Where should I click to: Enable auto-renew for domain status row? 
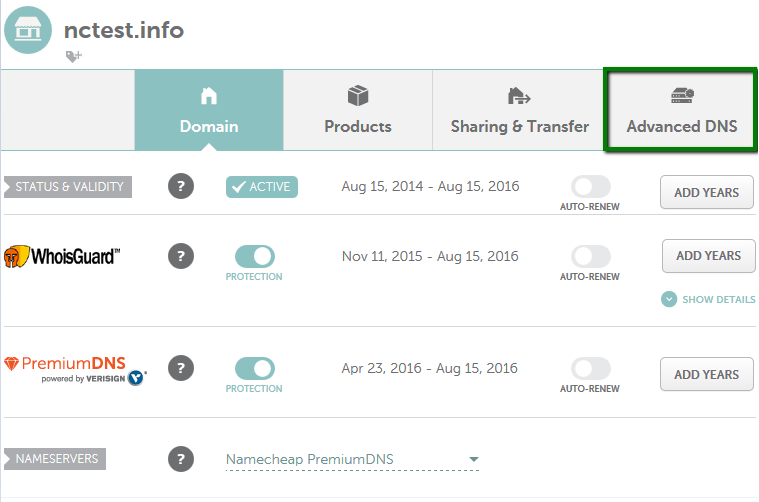pos(590,186)
